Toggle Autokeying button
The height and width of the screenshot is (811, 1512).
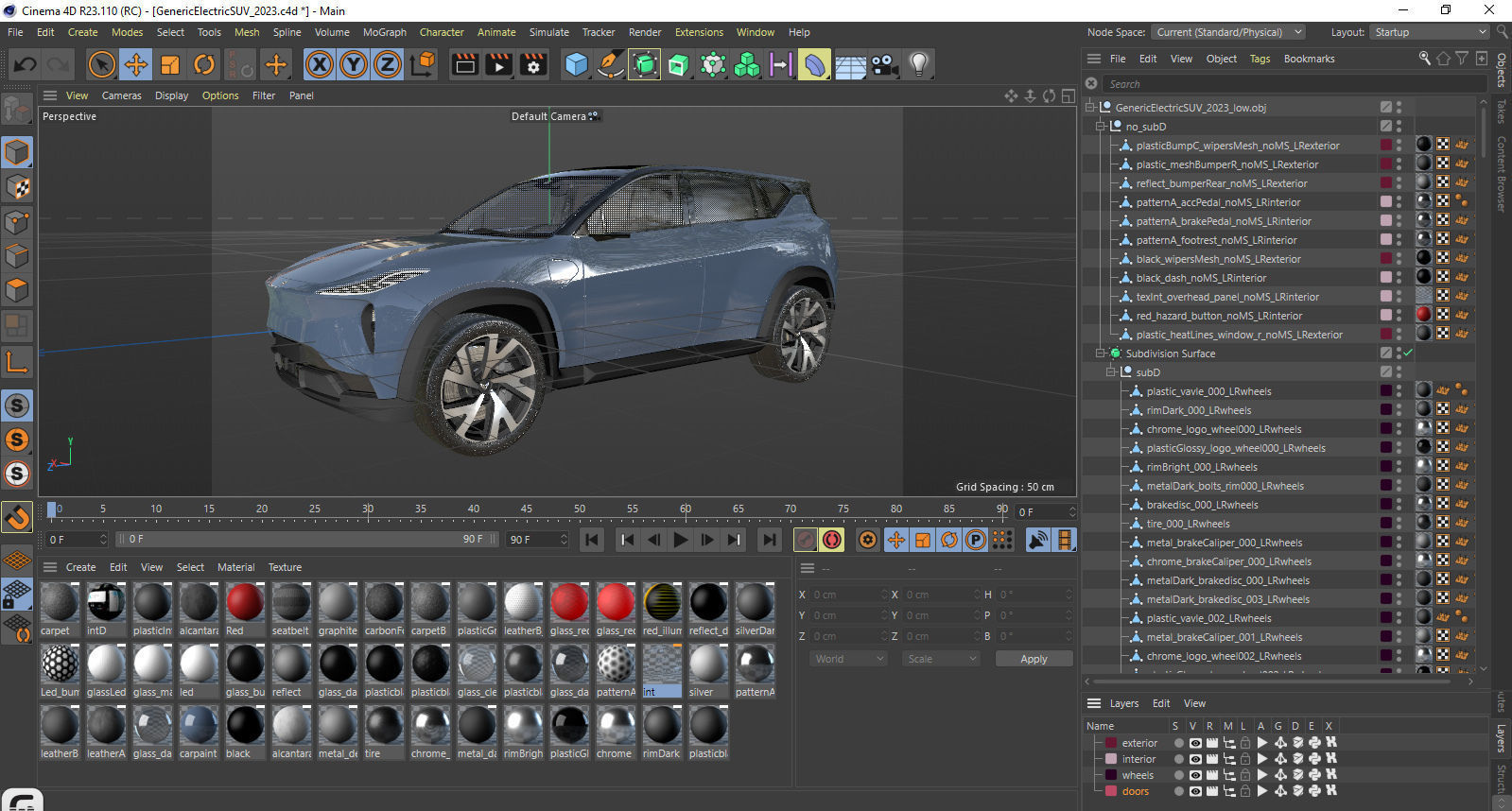[x=832, y=540]
